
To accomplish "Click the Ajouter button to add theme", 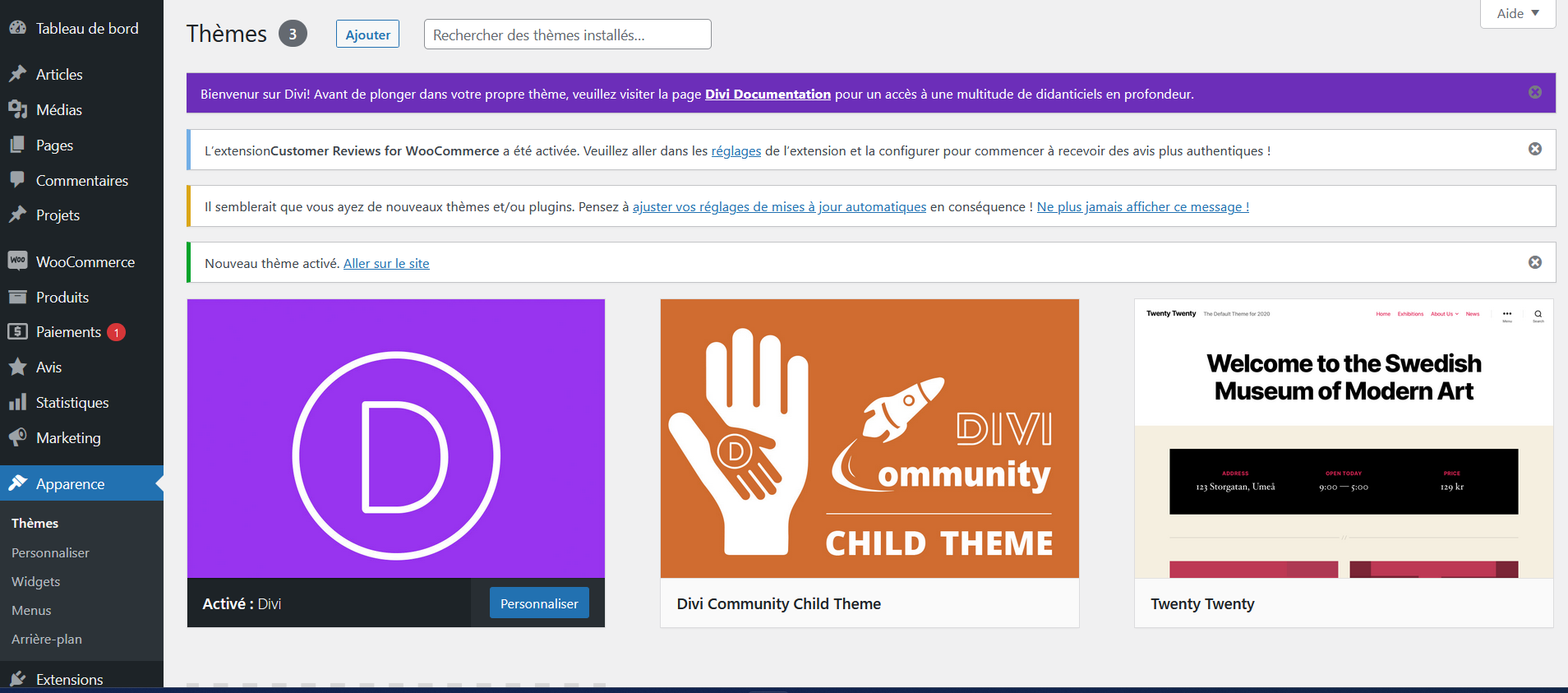I will point(367,35).
